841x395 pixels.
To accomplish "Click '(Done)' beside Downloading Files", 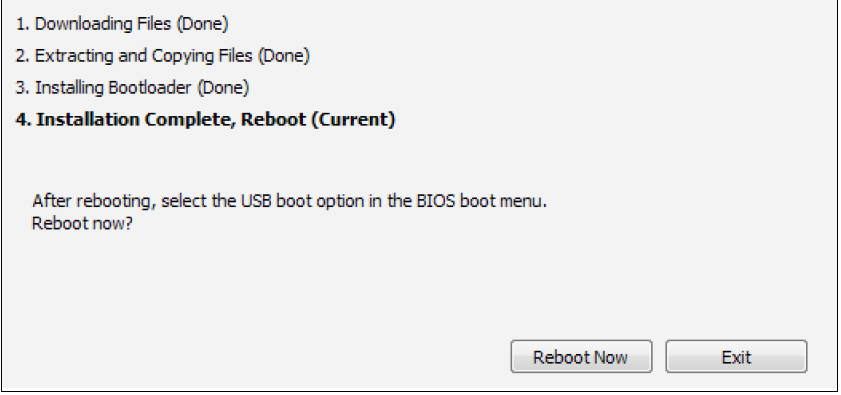I will click(202, 24).
